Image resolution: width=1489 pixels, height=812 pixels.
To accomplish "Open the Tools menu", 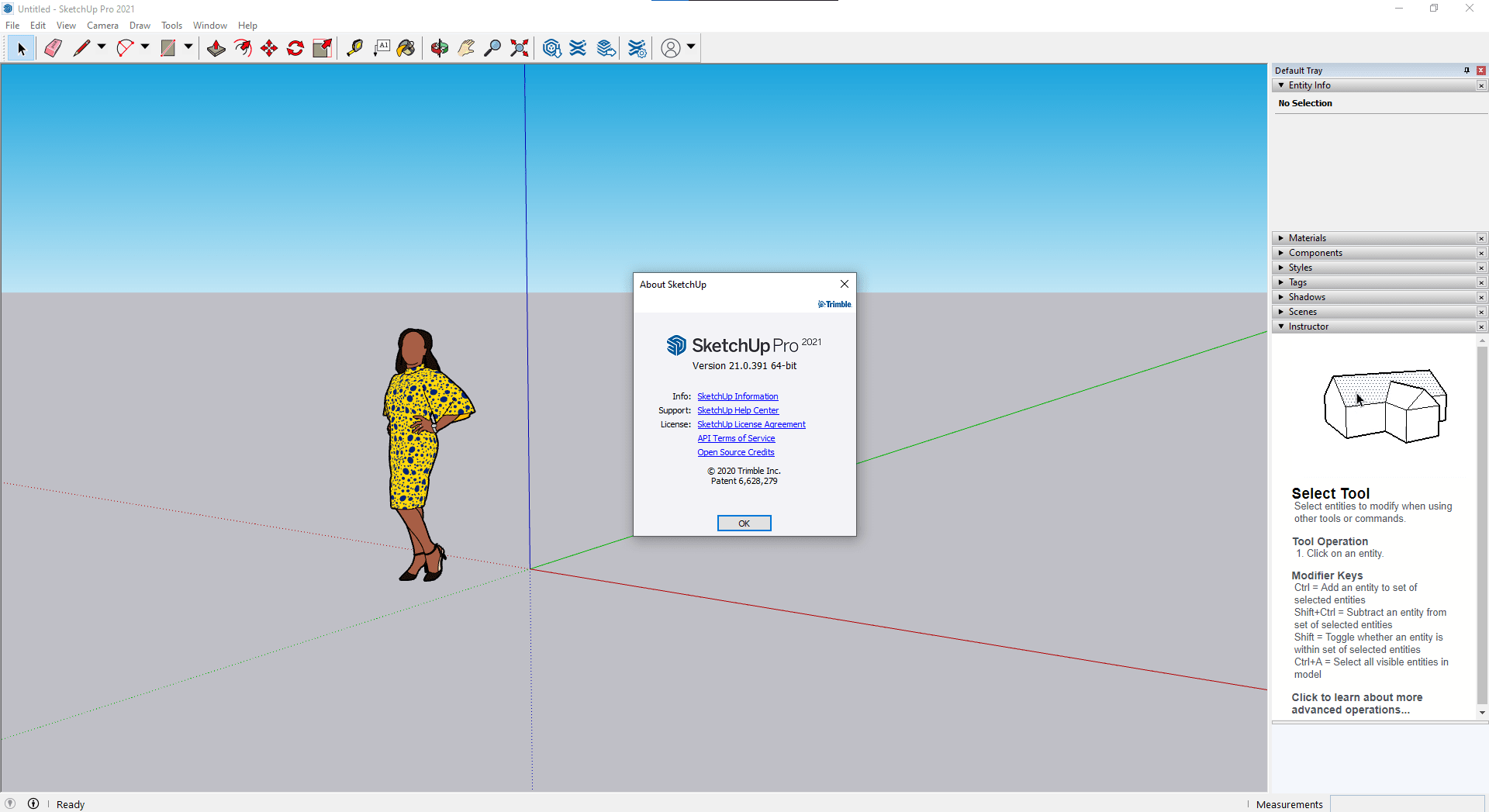I will click(x=171, y=26).
